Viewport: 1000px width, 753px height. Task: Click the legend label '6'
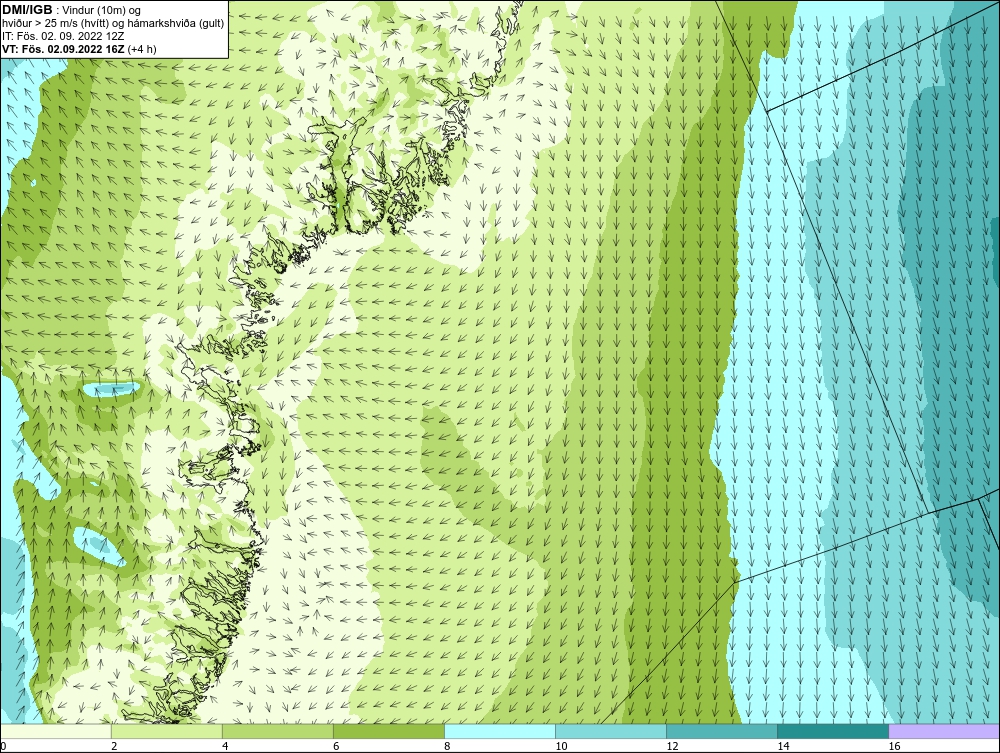[x=336, y=746]
